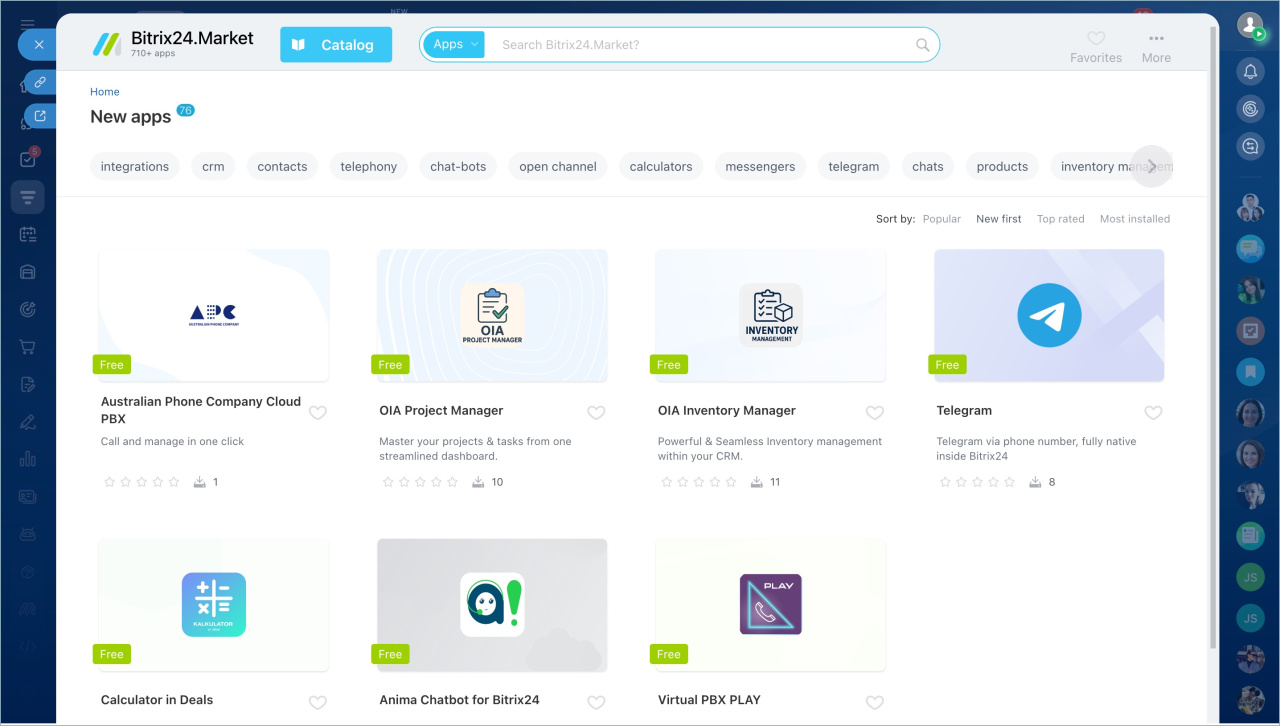The width and height of the screenshot is (1280, 726).
Task: Open the More options menu
Action: (x=1156, y=39)
